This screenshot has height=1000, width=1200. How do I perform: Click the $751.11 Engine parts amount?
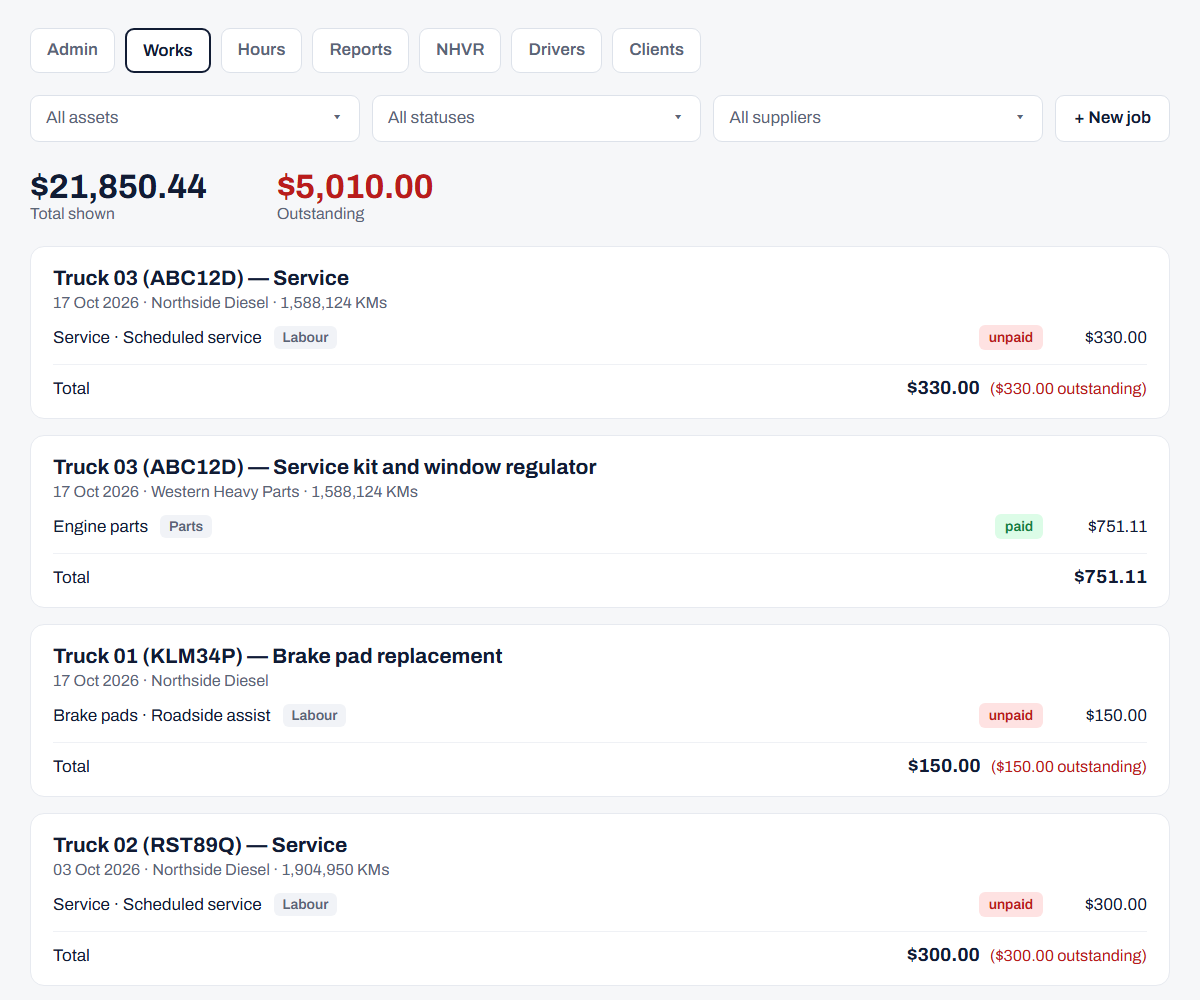[1117, 527]
